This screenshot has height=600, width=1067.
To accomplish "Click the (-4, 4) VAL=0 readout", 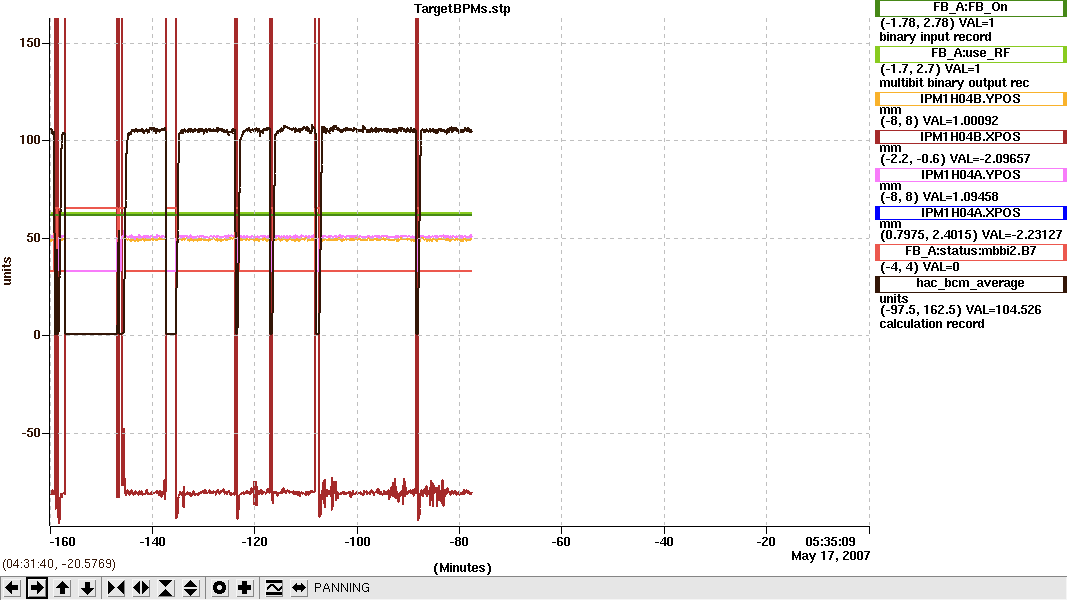I will click(920, 267).
